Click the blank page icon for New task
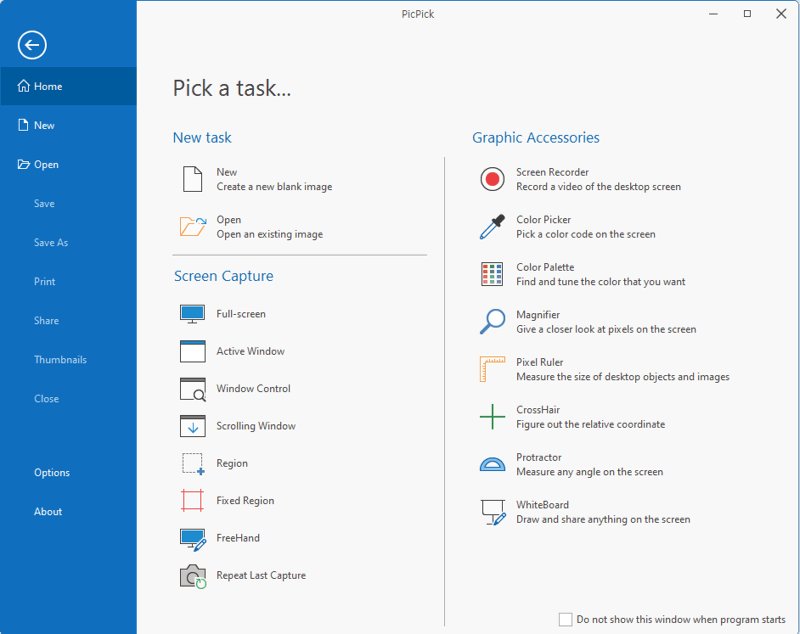 (192, 179)
